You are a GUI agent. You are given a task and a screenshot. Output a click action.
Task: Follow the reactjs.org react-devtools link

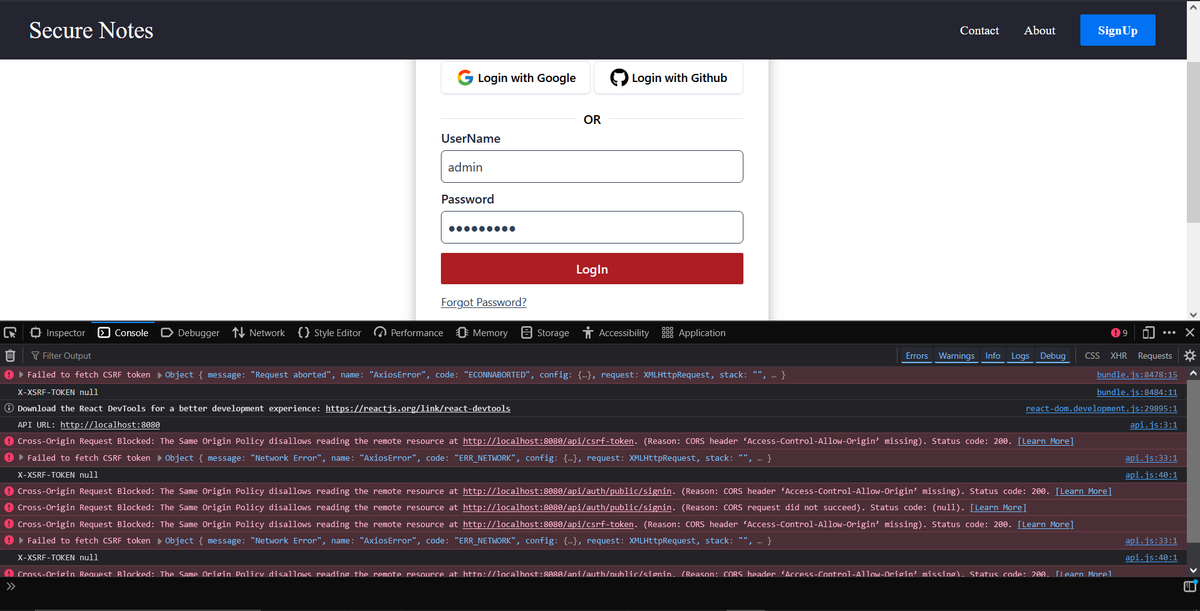tap(418, 408)
